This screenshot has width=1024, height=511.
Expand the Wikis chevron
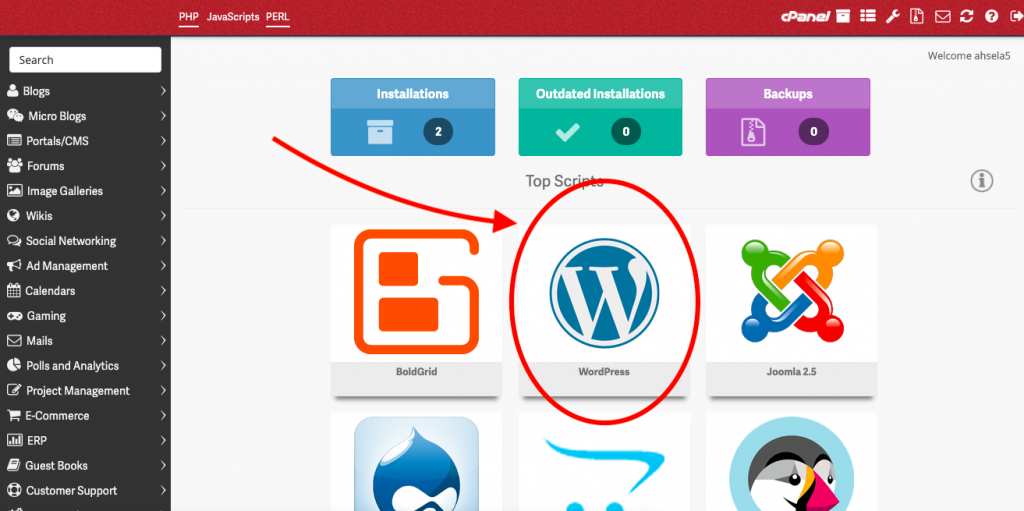pyautogui.click(x=163, y=216)
